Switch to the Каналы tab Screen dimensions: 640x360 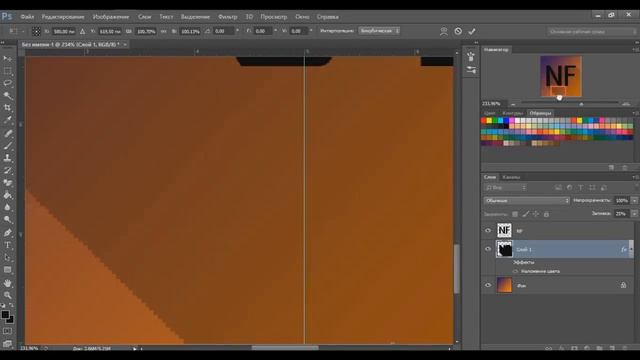[x=511, y=177]
